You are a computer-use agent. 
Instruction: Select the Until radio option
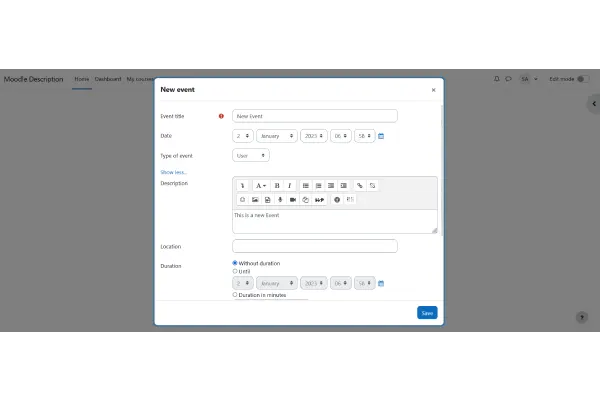pyautogui.click(x=235, y=271)
